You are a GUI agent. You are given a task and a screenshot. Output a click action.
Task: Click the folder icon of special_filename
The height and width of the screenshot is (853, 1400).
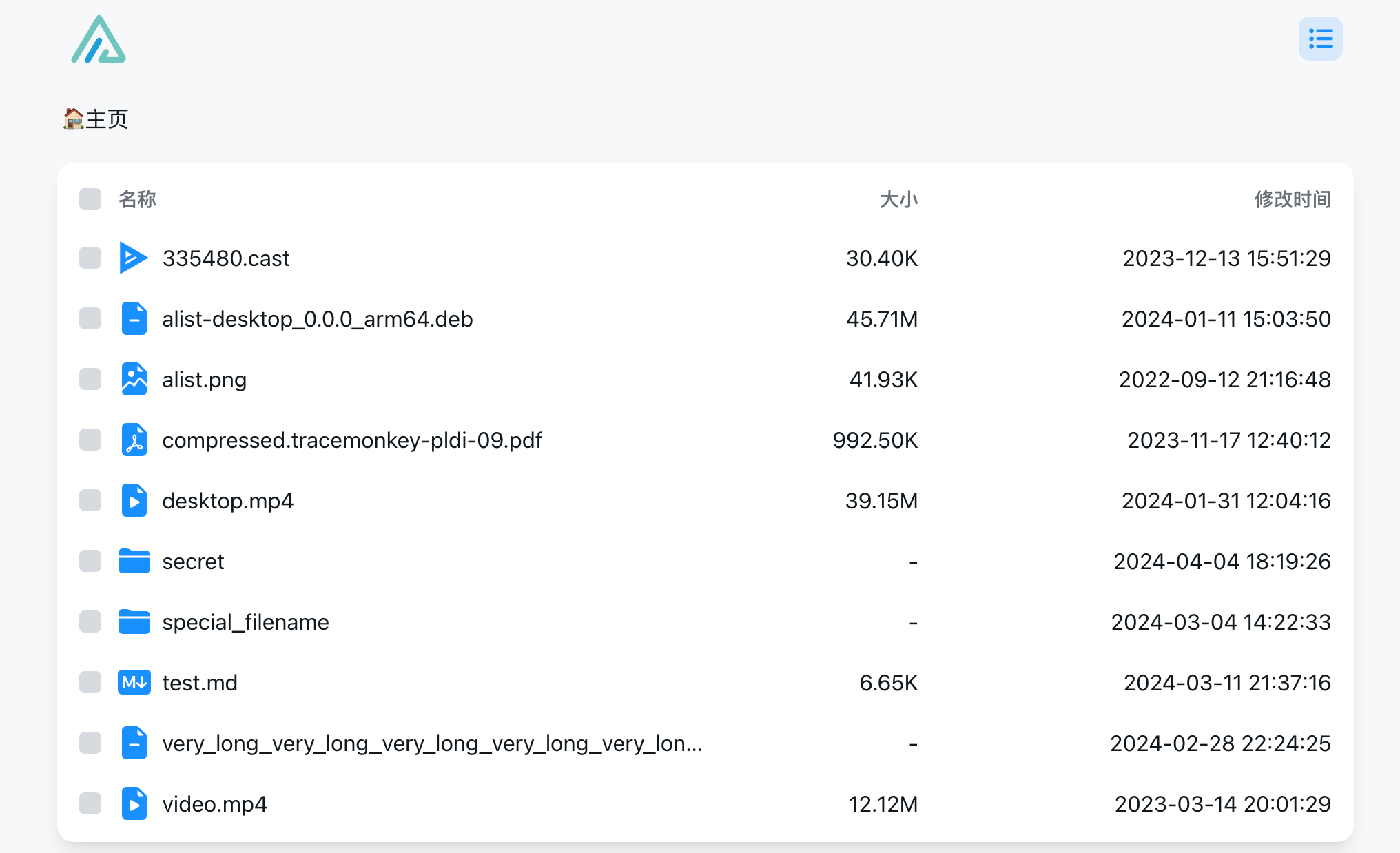pos(134,621)
